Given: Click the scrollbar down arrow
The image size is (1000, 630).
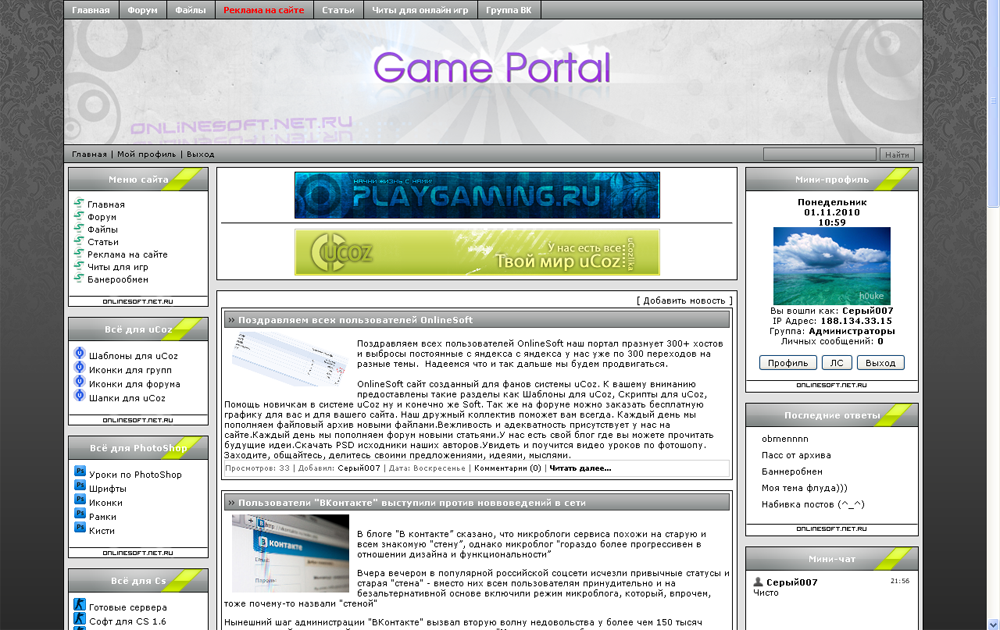Looking at the screenshot, I should click(x=994, y=624).
